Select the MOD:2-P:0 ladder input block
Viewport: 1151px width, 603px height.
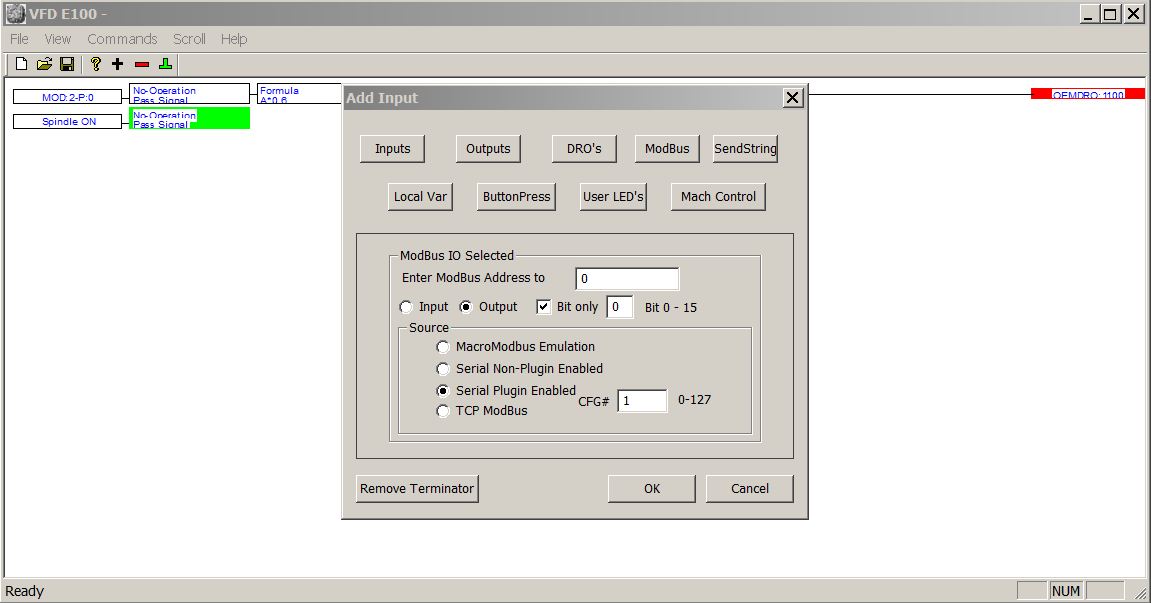click(x=68, y=97)
